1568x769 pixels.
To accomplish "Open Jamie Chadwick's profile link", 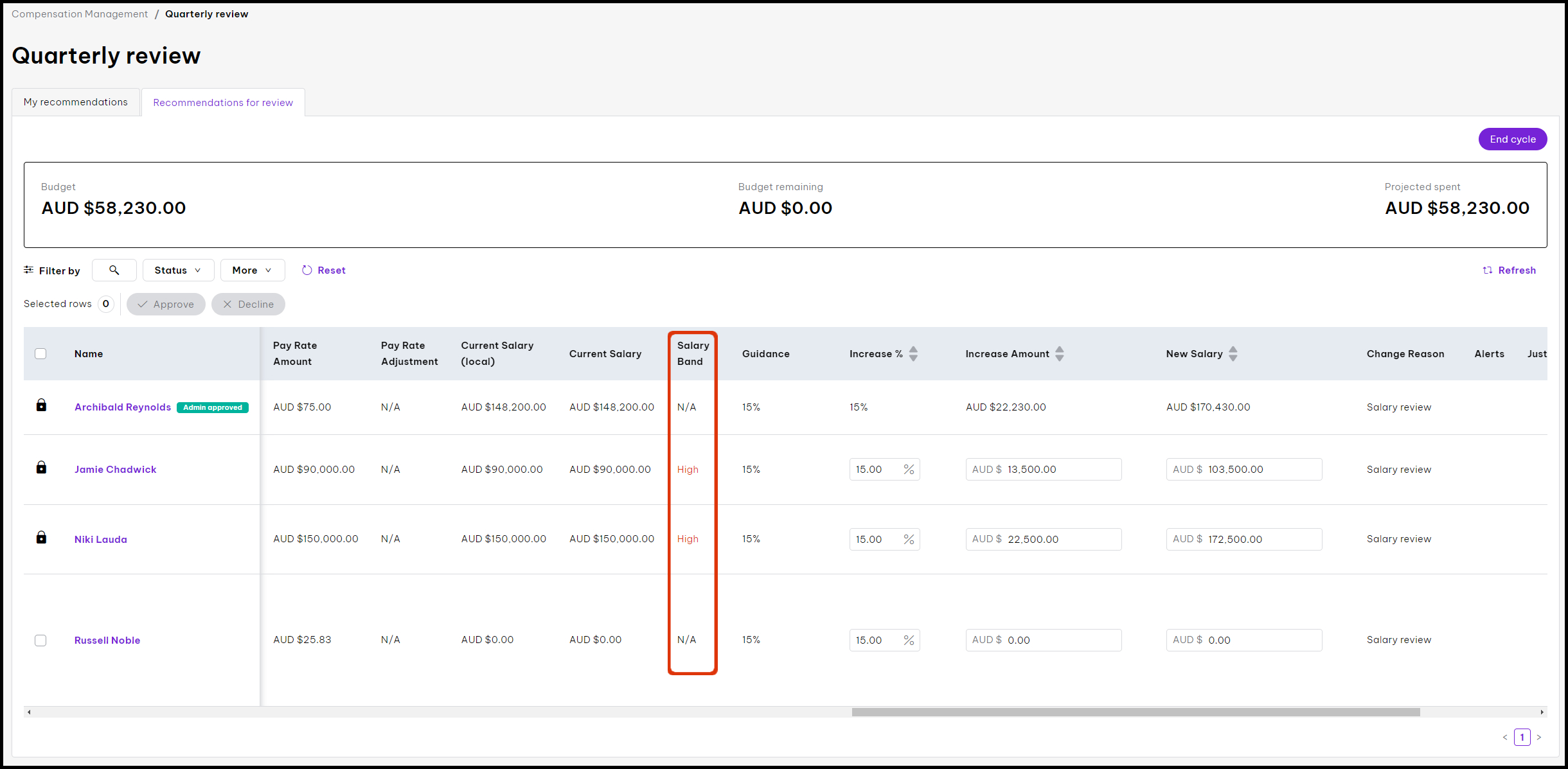I will pyautogui.click(x=116, y=470).
